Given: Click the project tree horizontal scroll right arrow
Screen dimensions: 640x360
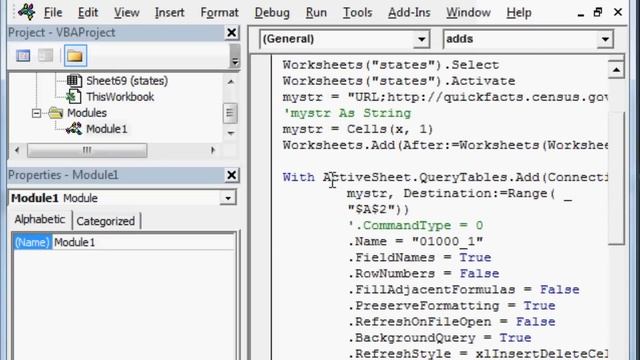Looking at the screenshot, I should click(x=212, y=150).
